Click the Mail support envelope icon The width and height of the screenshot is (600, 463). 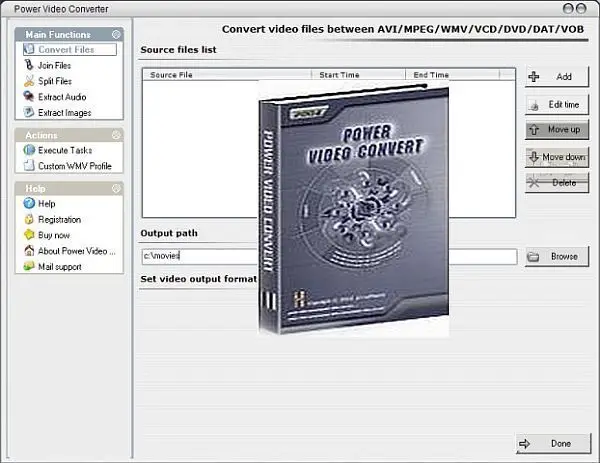(x=29, y=266)
